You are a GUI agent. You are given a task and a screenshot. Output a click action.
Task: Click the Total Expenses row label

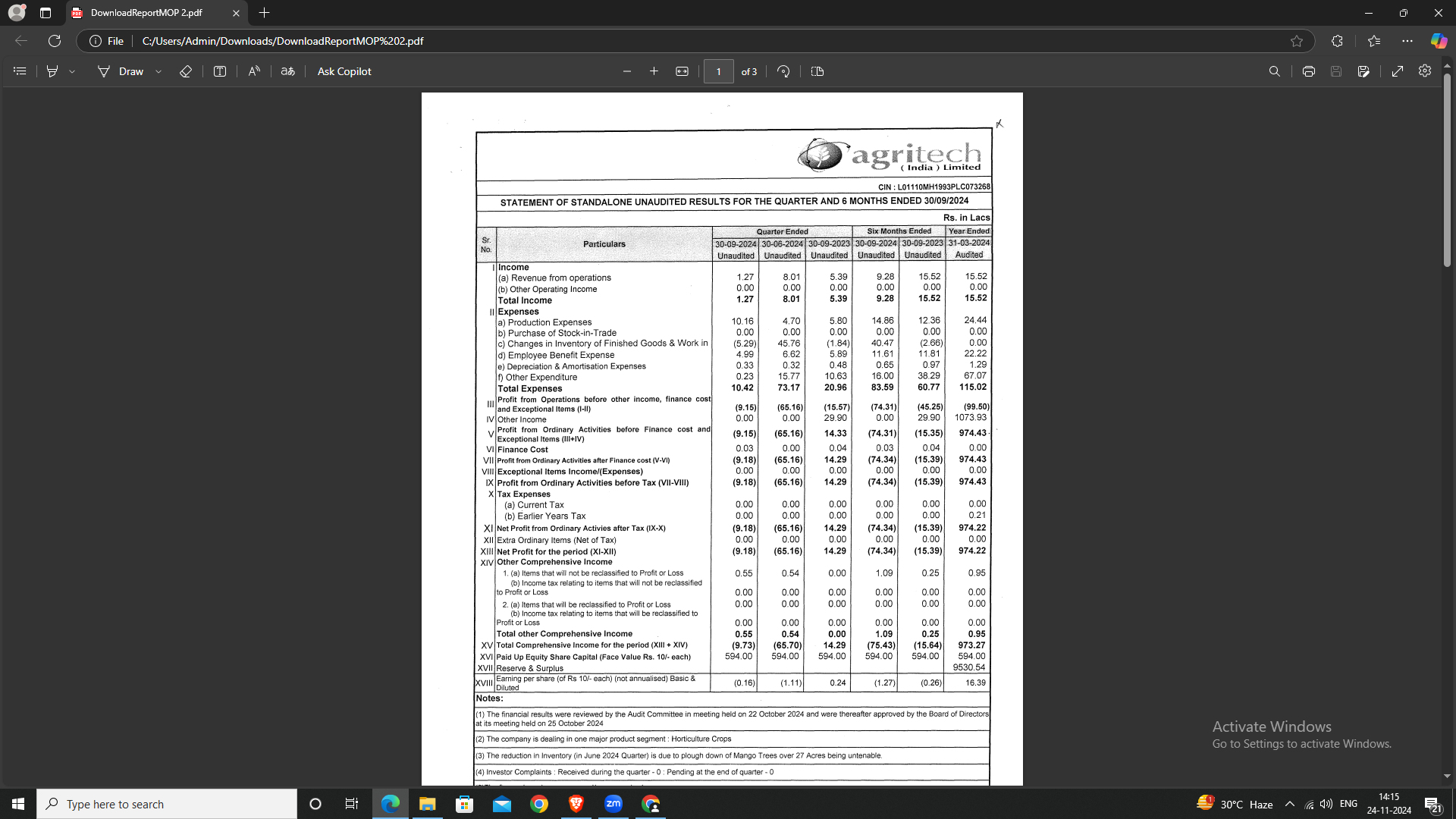pos(530,388)
